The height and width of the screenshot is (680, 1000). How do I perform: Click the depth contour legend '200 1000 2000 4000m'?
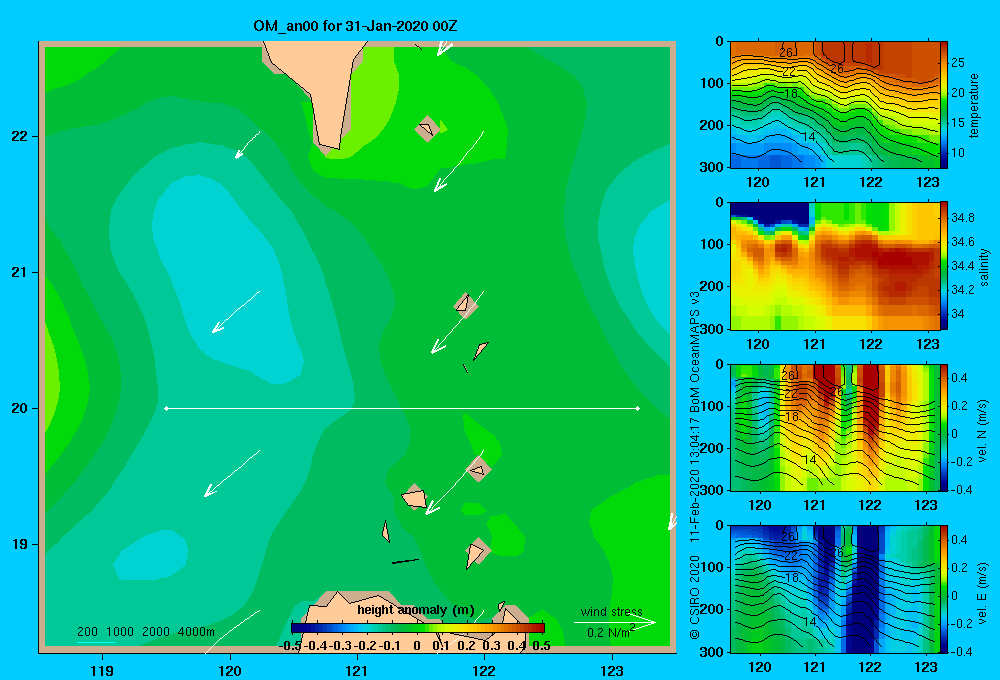coord(145,632)
